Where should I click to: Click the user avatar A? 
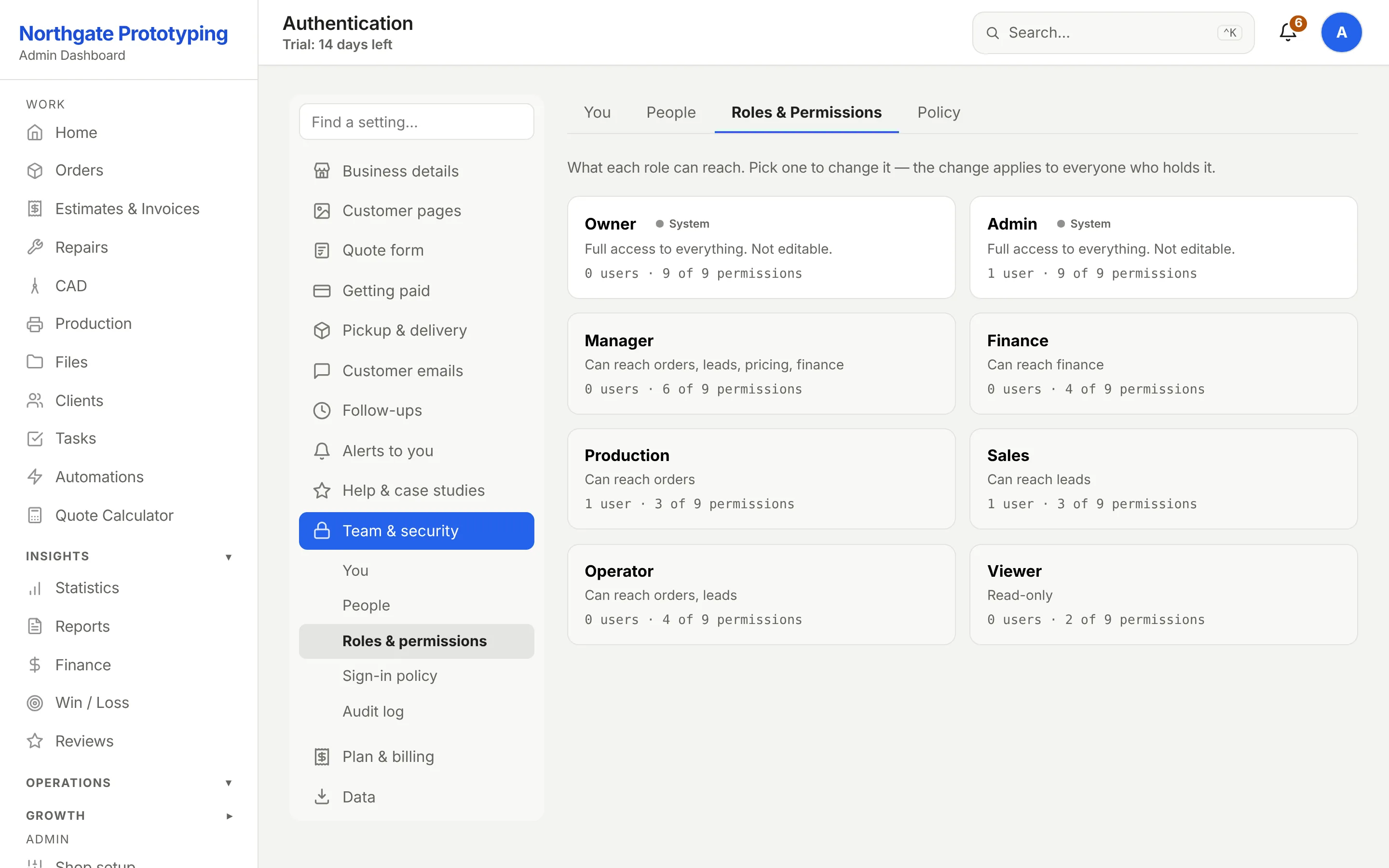click(1341, 32)
